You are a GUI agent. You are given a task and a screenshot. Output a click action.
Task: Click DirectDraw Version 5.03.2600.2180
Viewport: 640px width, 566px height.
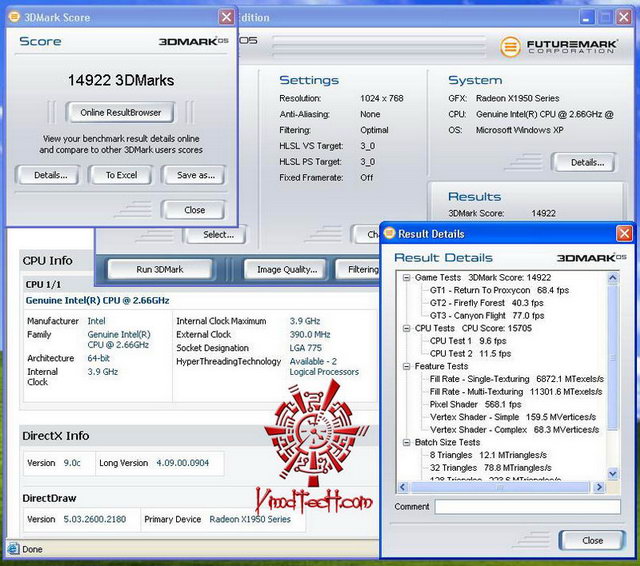pos(94,519)
